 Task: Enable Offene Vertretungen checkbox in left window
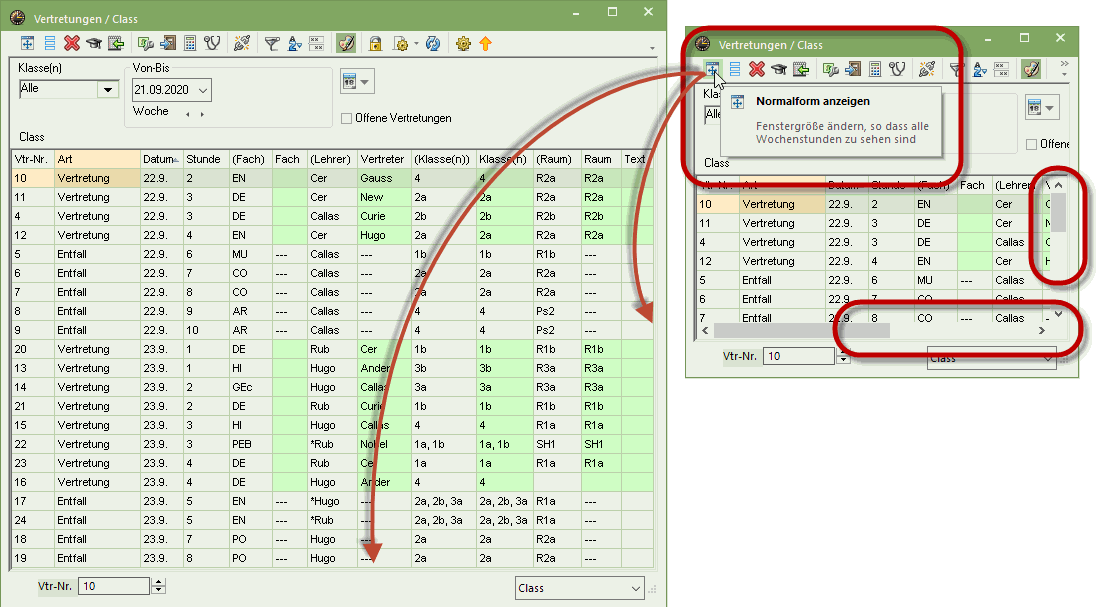click(x=346, y=118)
